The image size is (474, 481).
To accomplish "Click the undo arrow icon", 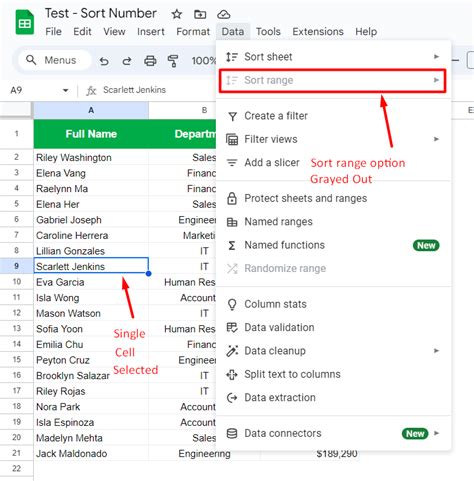I will (x=104, y=61).
